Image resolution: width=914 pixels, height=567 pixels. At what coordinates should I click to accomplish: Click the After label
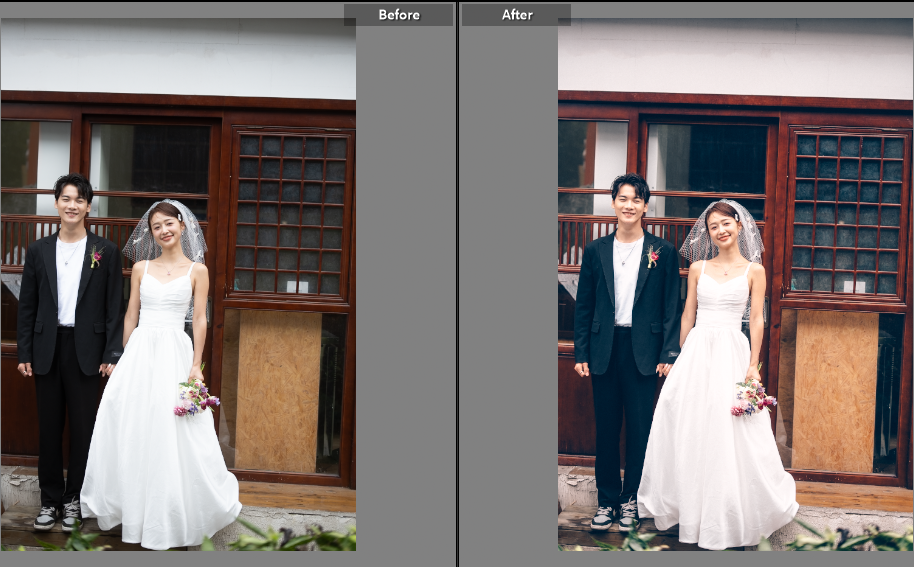[516, 15]
